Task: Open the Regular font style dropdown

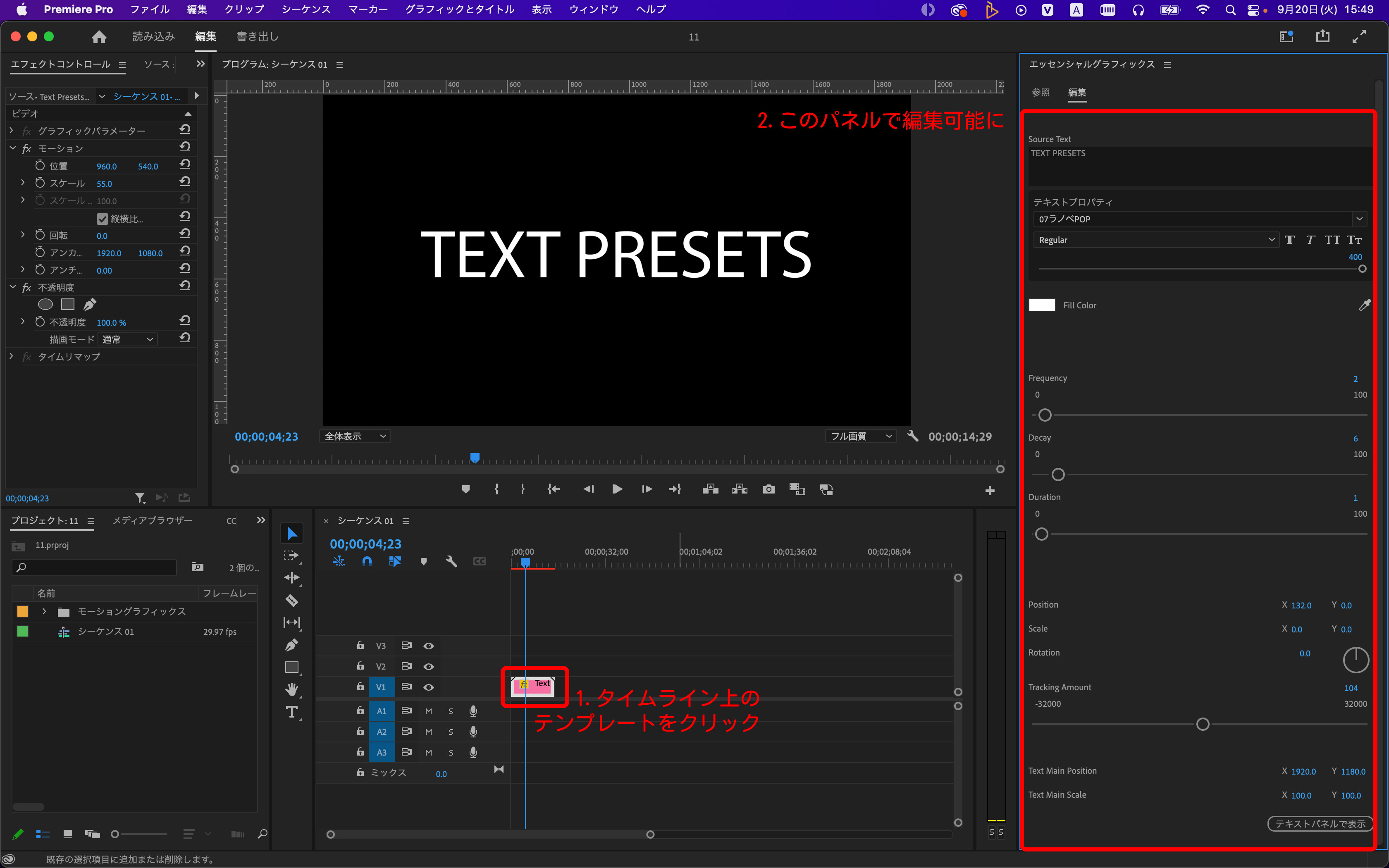Action: point(1155,240)
